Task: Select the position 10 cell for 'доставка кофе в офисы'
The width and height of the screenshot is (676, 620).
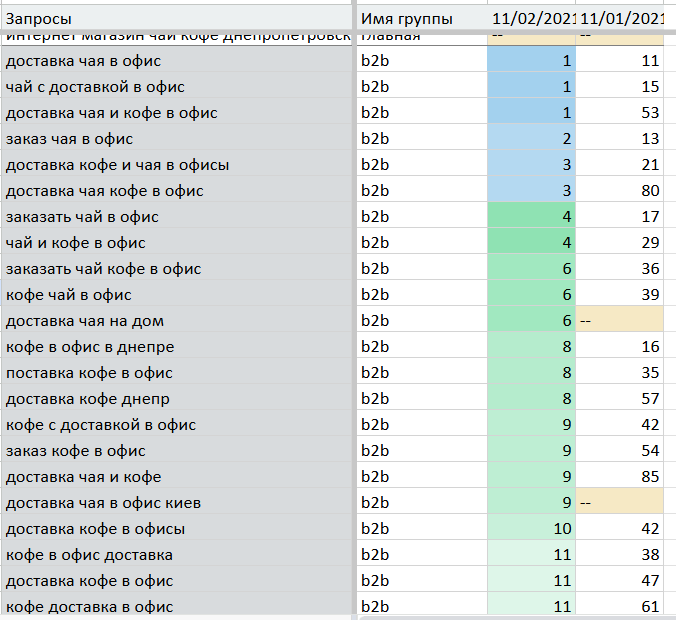Action: click(532, 529)
